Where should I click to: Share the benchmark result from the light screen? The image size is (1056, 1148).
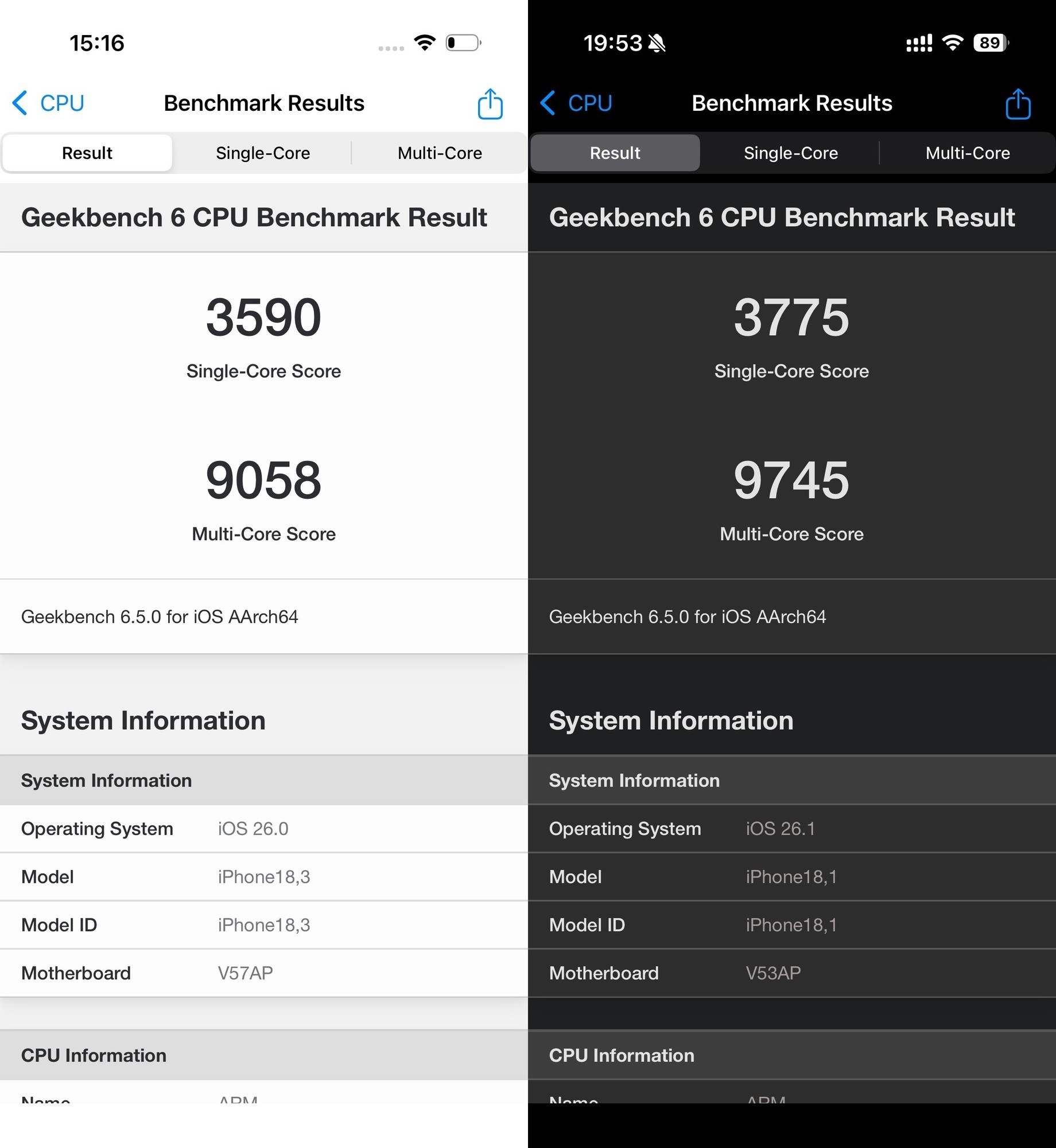pos(490,103)
